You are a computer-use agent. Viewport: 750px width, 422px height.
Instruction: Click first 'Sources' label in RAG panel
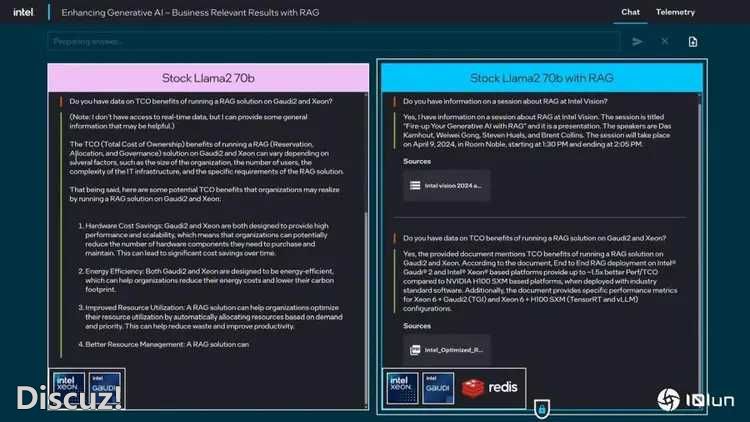click(417, 161)
